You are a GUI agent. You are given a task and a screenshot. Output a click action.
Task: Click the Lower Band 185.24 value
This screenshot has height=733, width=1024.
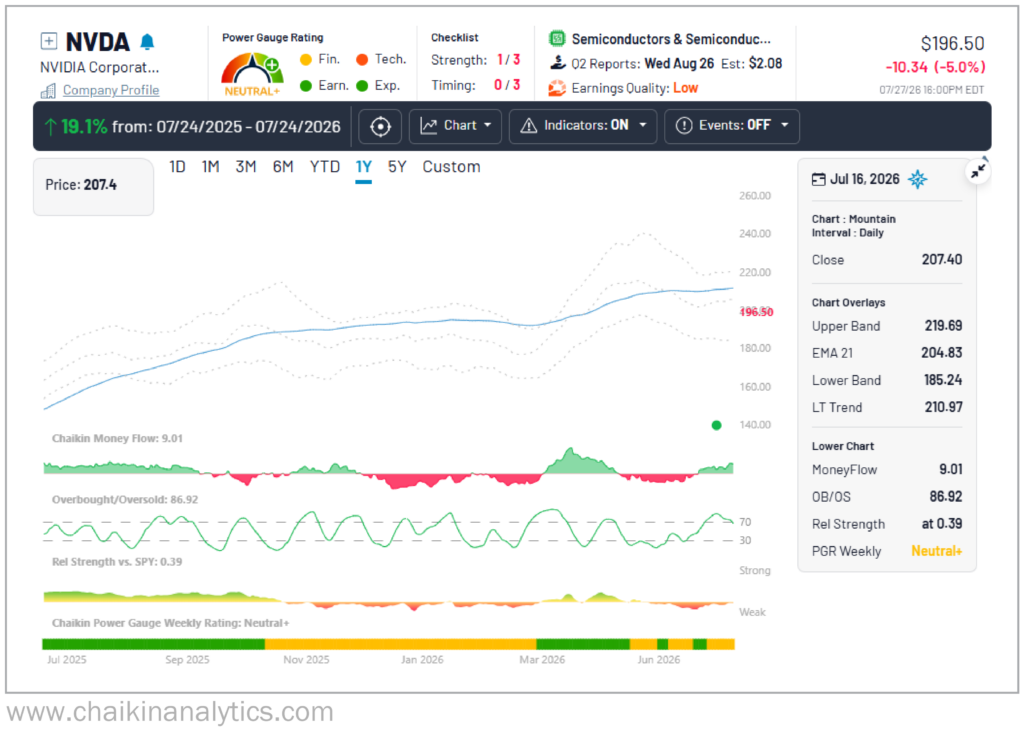pyautogui.click(x=943, y=380)
